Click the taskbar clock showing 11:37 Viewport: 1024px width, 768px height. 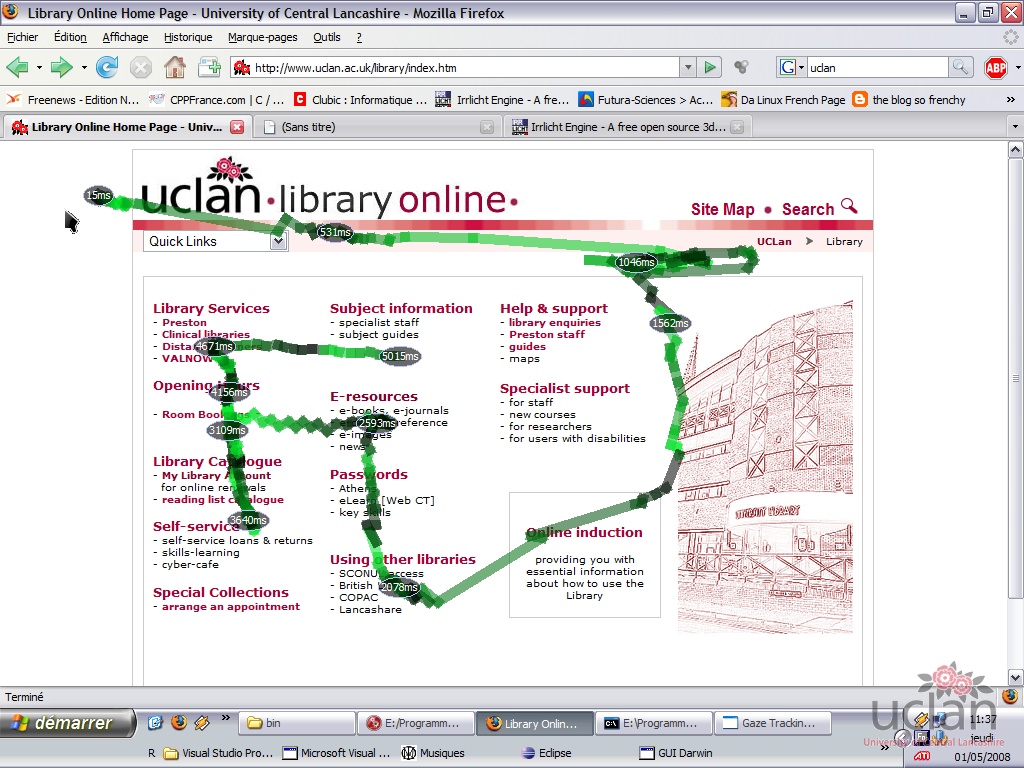982,719
